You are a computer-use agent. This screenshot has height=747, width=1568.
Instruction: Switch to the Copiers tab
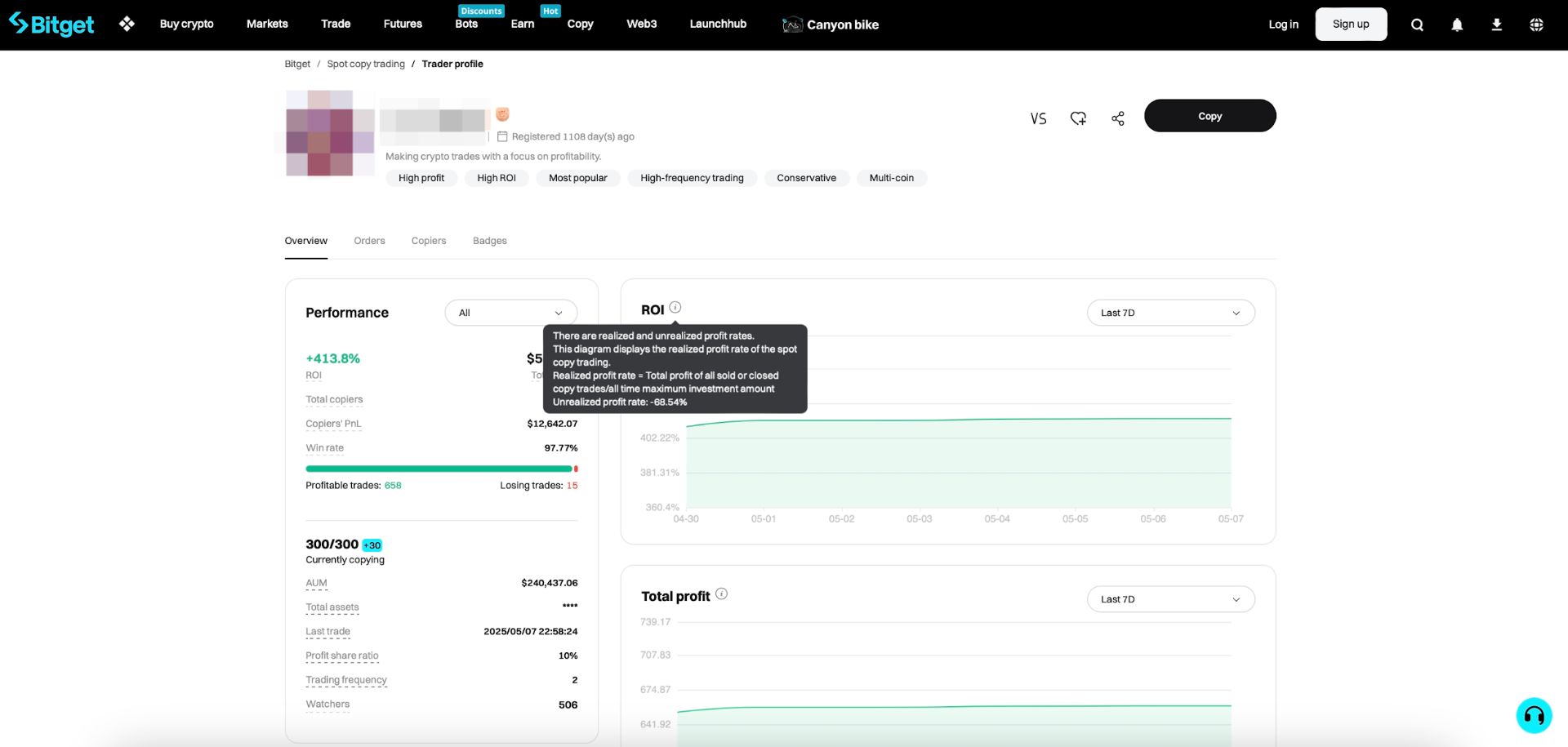click(429, 241)
